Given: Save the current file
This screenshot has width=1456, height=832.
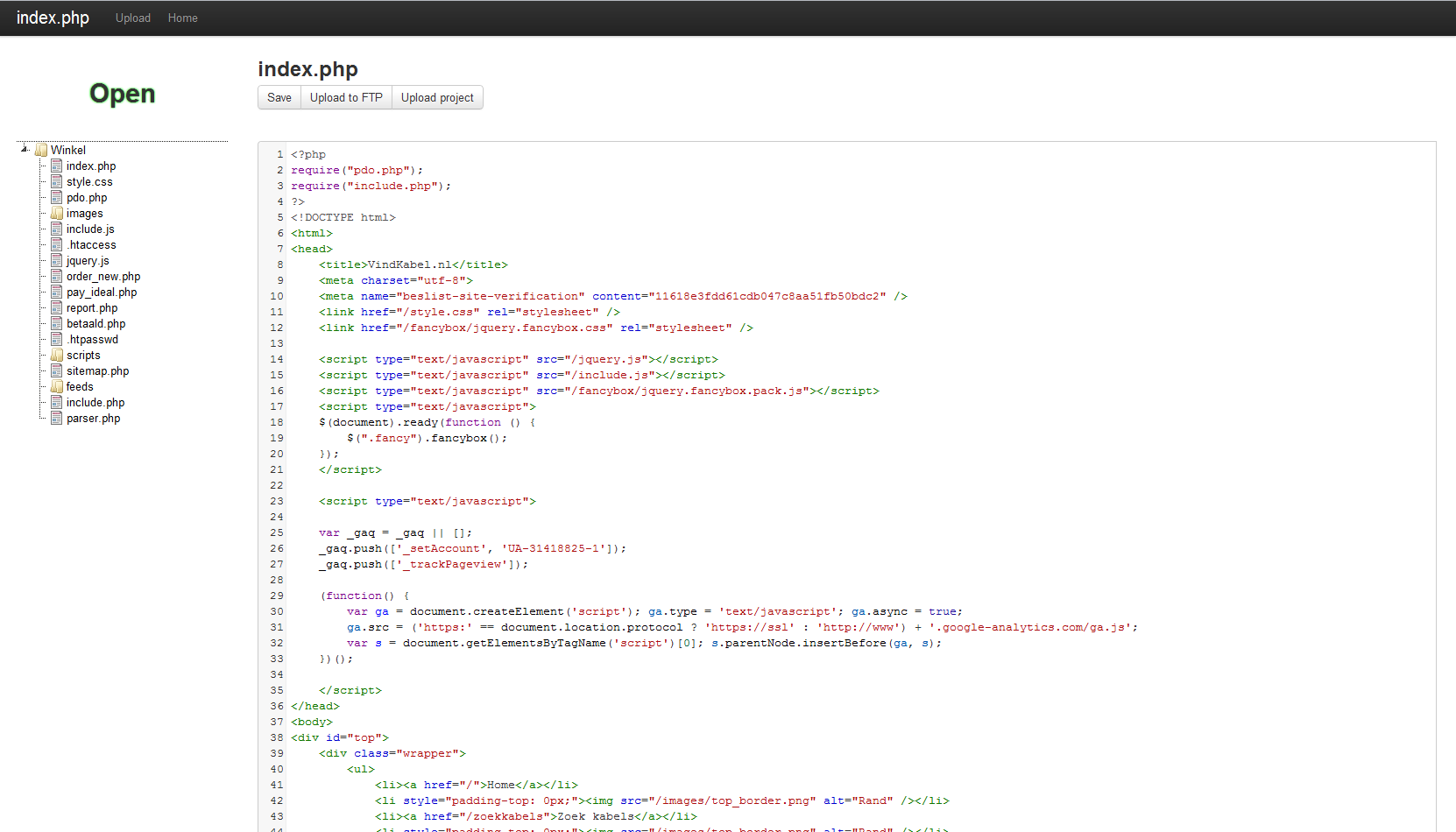Looking at the screenshot, I should pos(279,97).
